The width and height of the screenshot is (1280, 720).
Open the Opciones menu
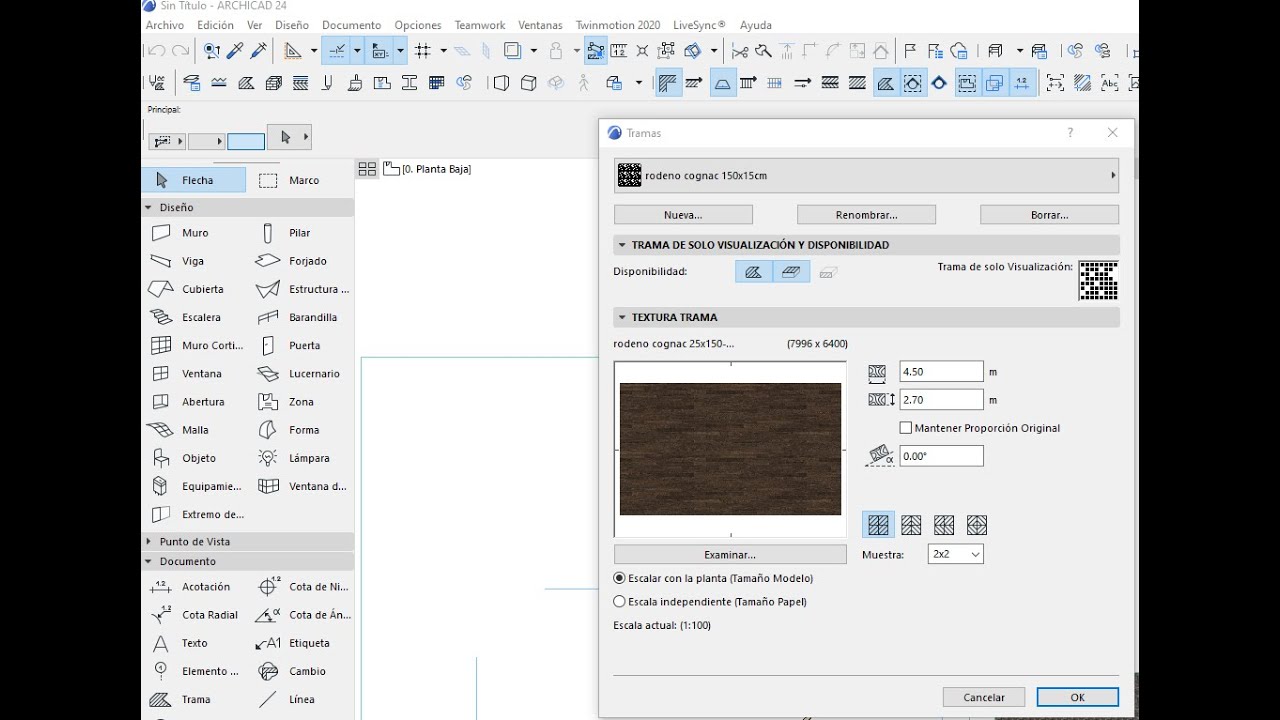418,25
